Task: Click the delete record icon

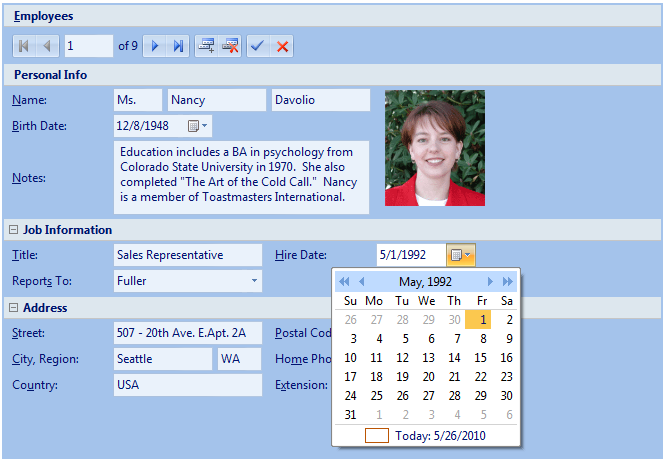Action: click(230, 46)
